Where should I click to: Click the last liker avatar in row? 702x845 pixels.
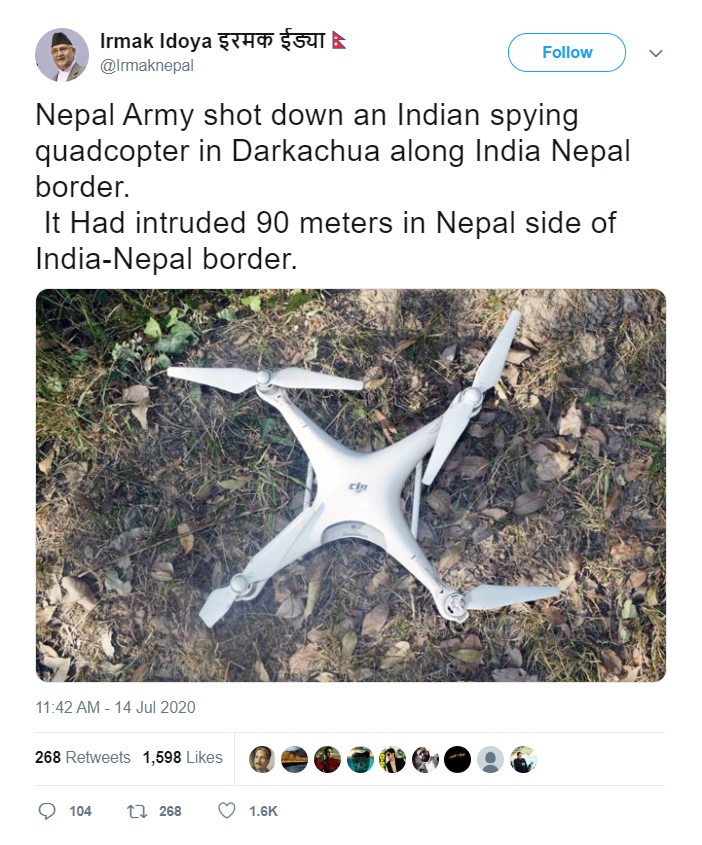523,759
